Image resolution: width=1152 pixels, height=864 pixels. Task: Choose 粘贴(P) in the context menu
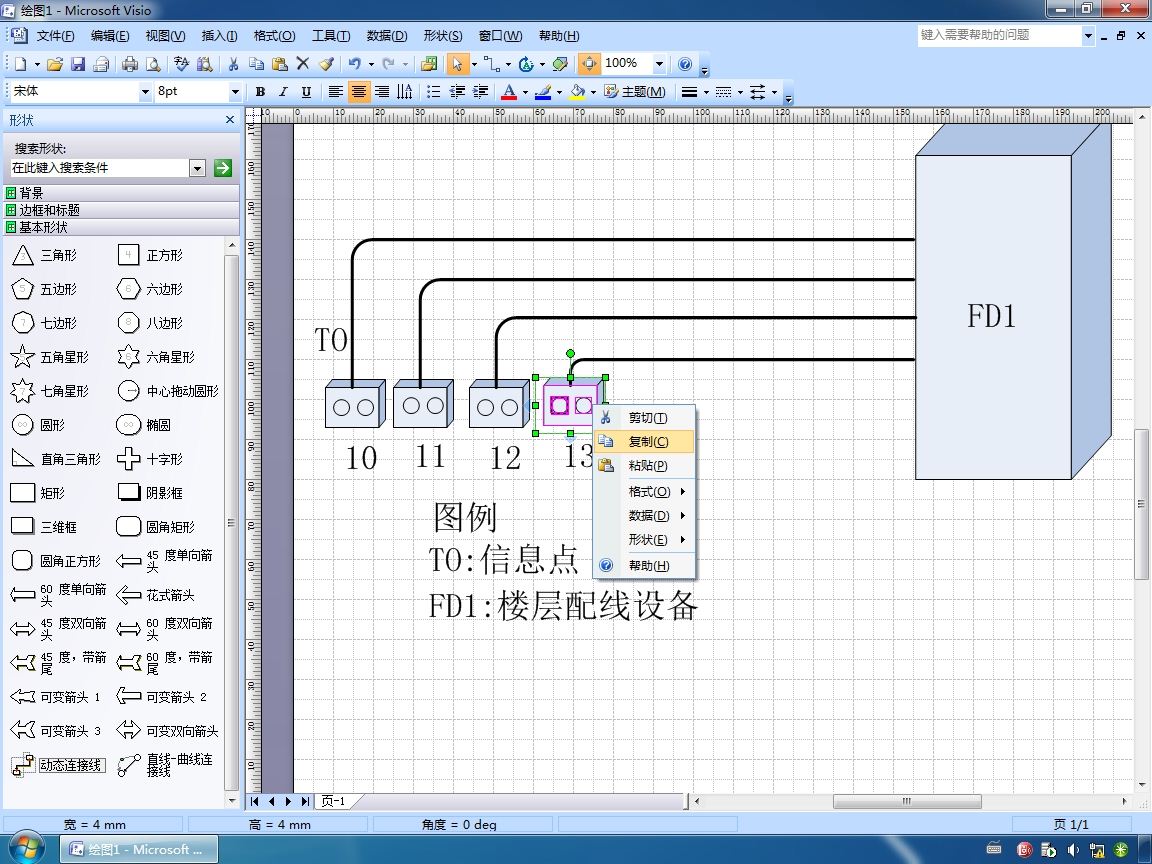tap(644, 465)
